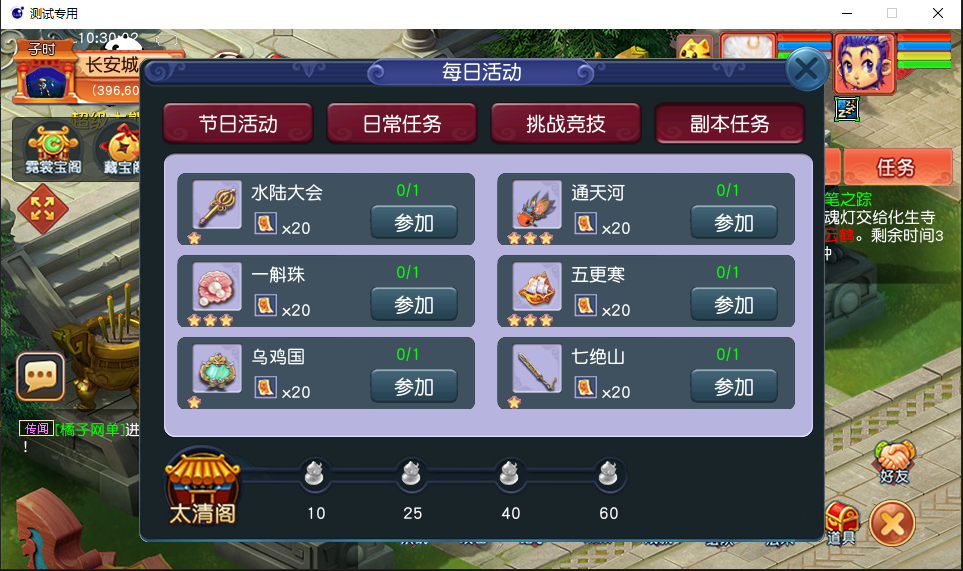This screenshot has height=571, width=963.
Task: Close the 每日活动 dialog with X
Action: tap(806, 69)
